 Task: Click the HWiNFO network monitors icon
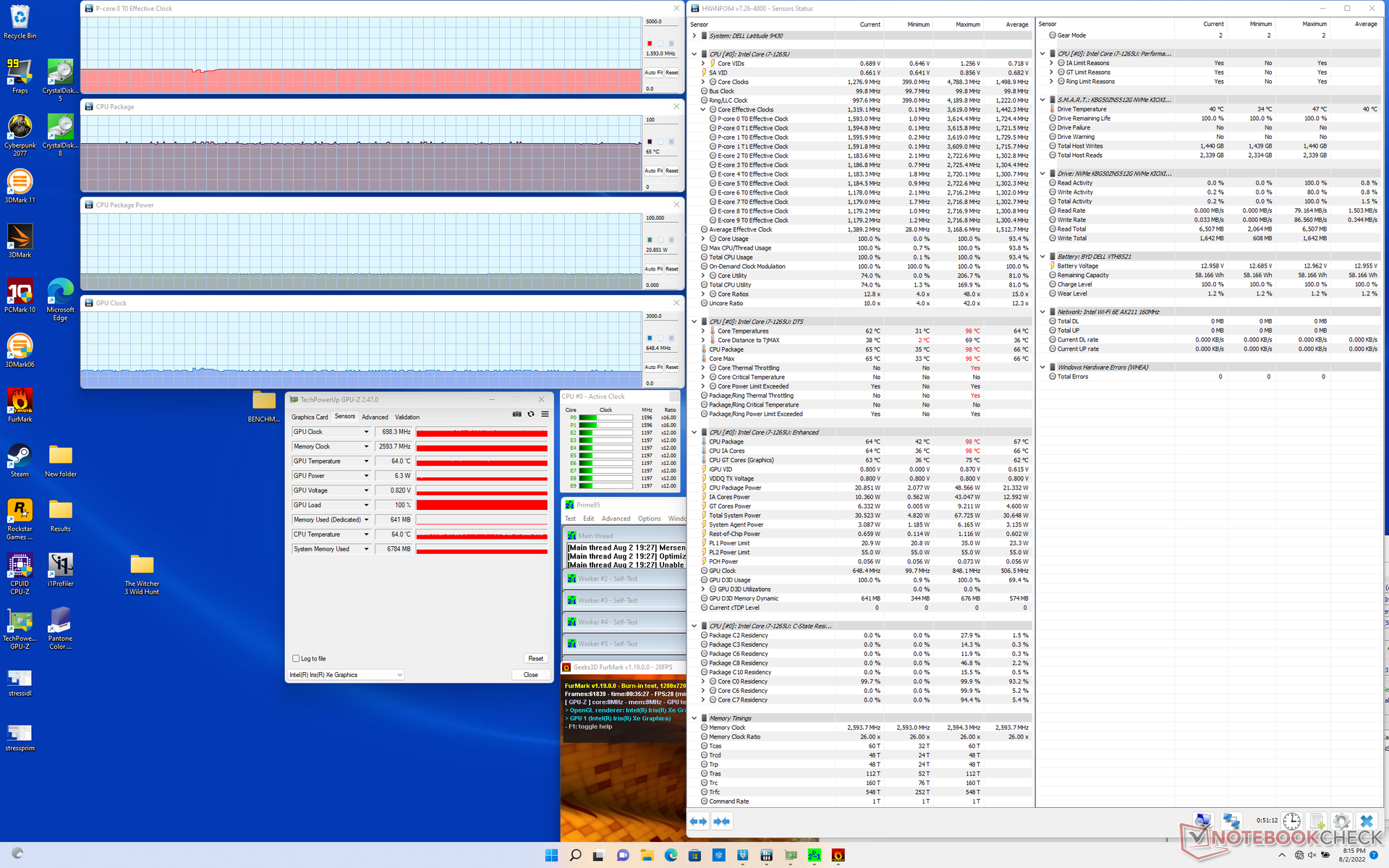1231,821
